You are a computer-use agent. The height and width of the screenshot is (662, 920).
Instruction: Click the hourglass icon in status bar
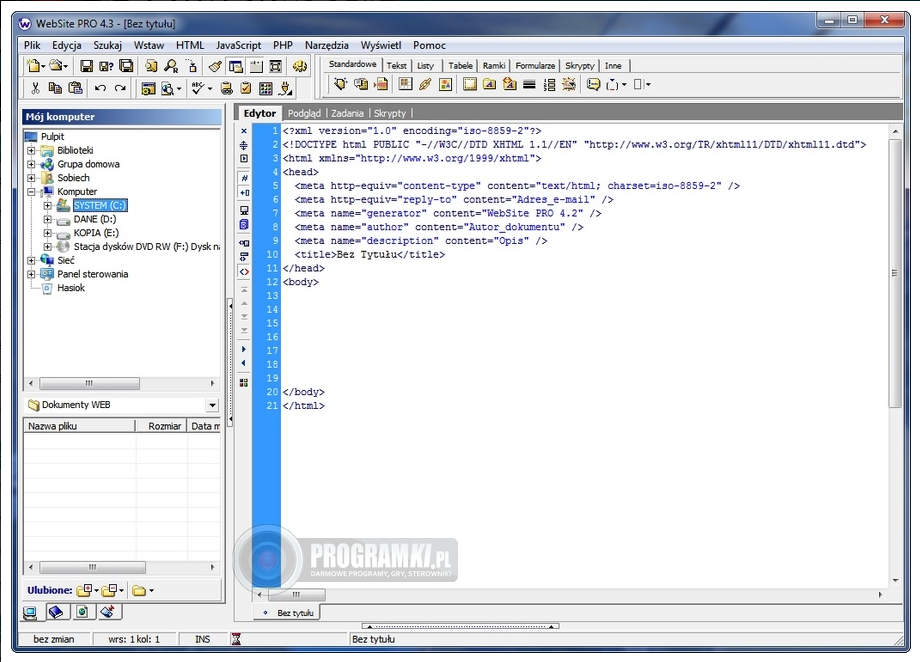(x=236, y=639)
